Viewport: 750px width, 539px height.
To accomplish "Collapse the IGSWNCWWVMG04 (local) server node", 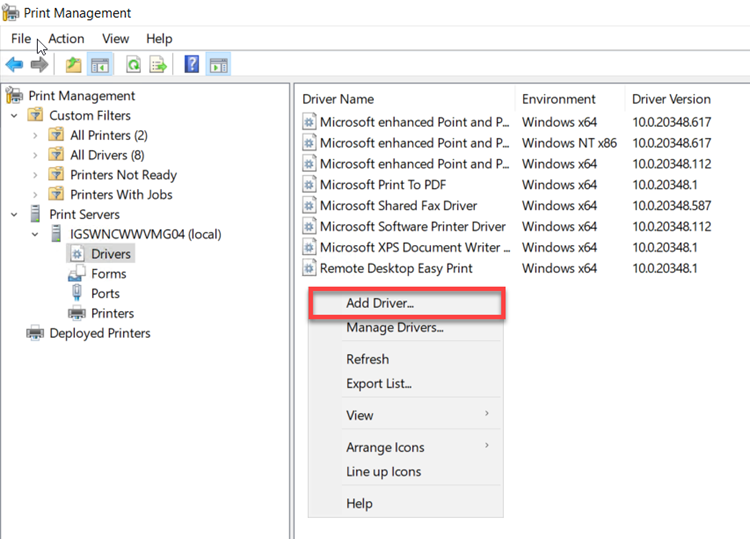I will coord(37,234).
